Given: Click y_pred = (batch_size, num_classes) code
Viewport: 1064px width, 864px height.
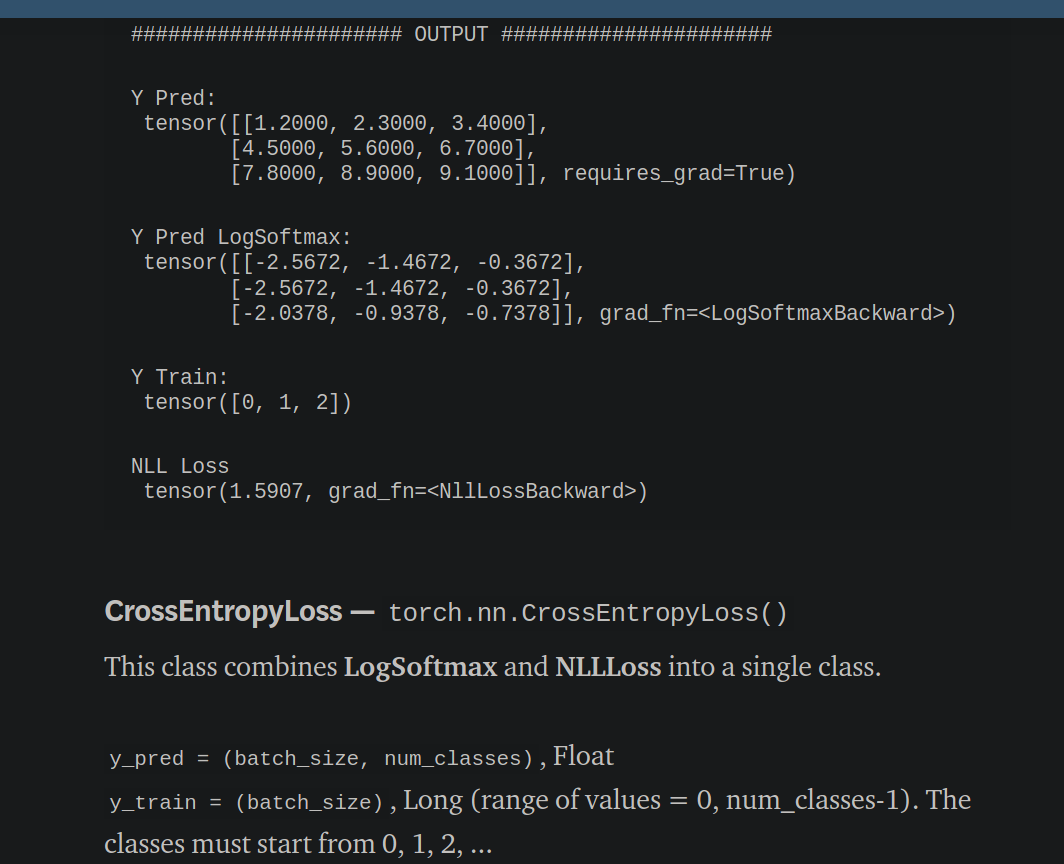Looking at the screenshot, I should 322,758.
